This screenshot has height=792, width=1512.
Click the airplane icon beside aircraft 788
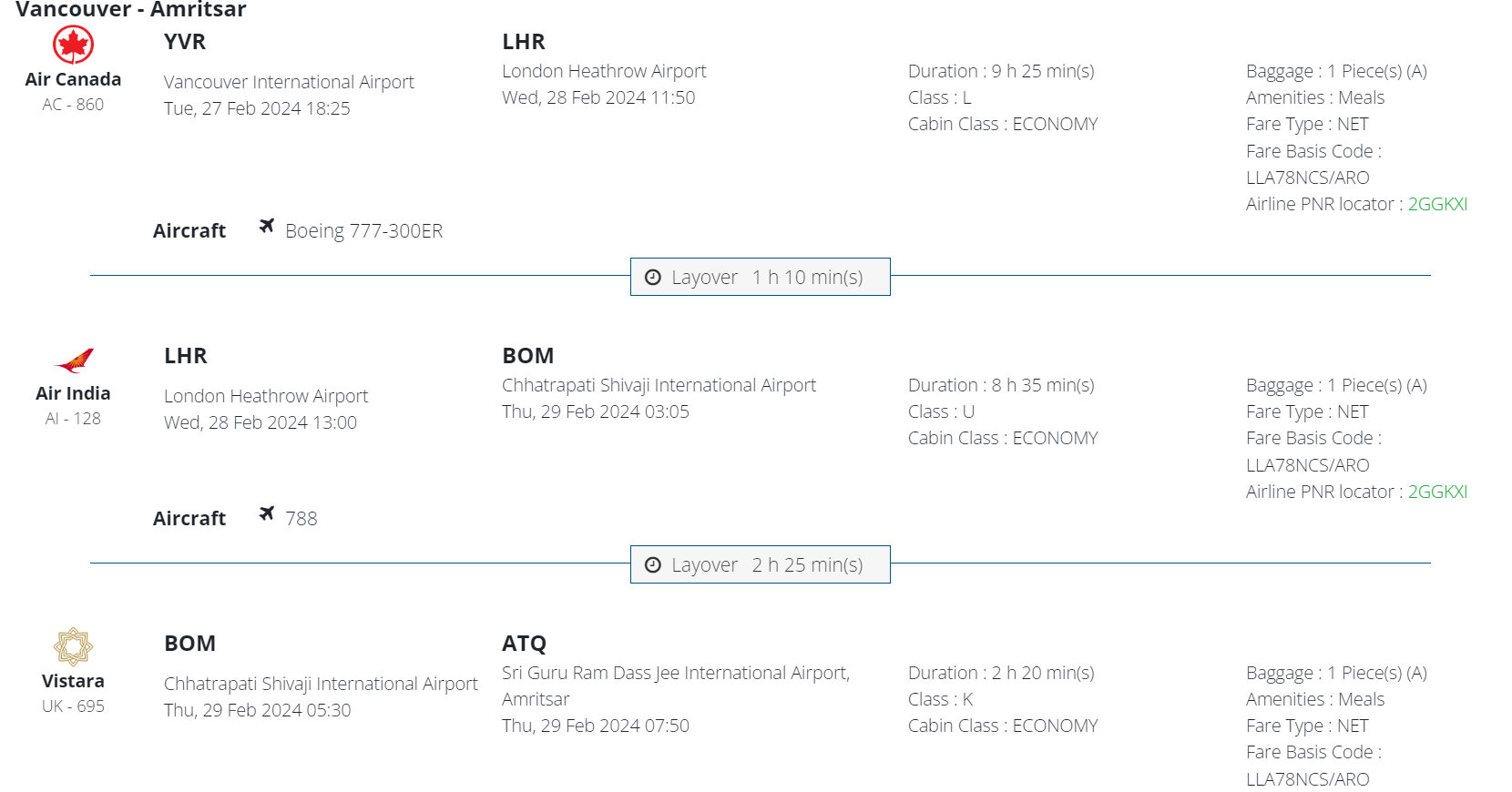point(266,513)
